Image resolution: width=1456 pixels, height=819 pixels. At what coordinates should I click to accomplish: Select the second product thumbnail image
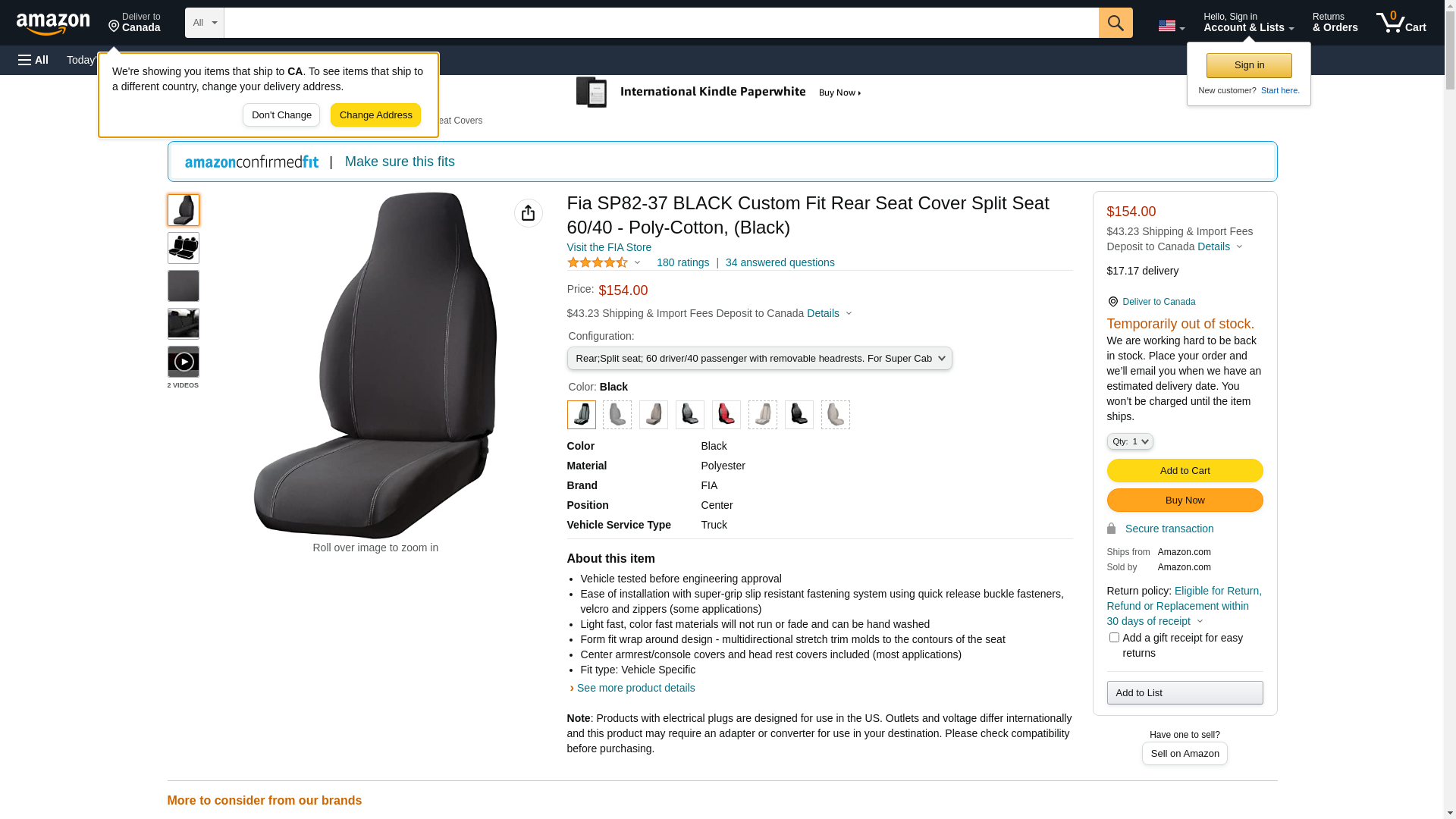click(183, 248)
